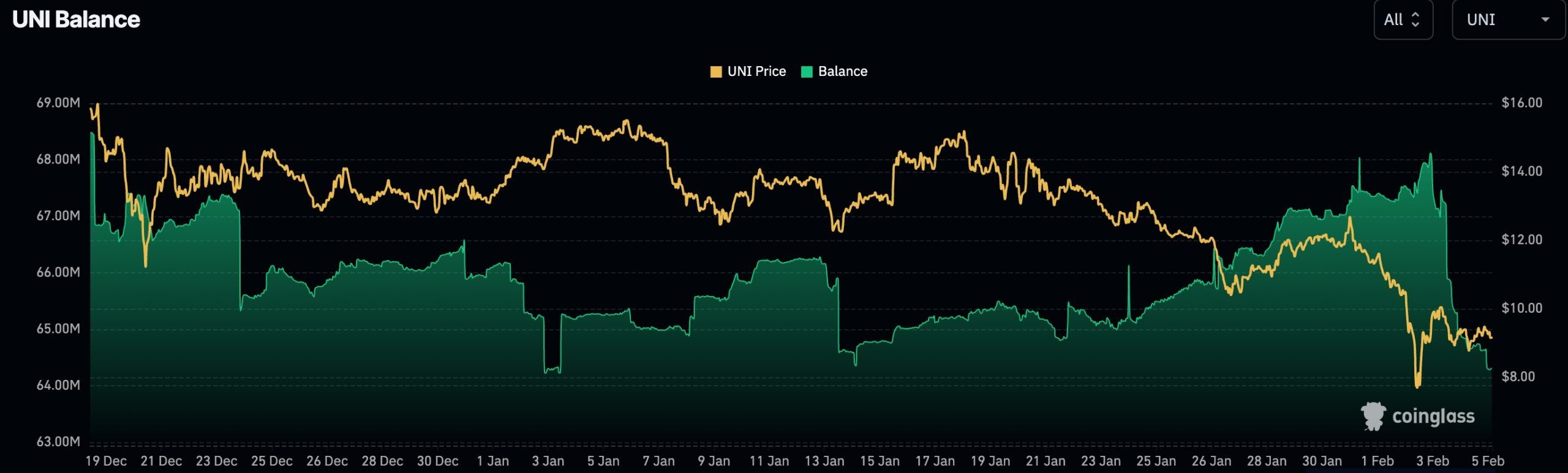
Task: Click the $14.00 price axis label
Action: pyautogui.click(x=1522, y=171)
